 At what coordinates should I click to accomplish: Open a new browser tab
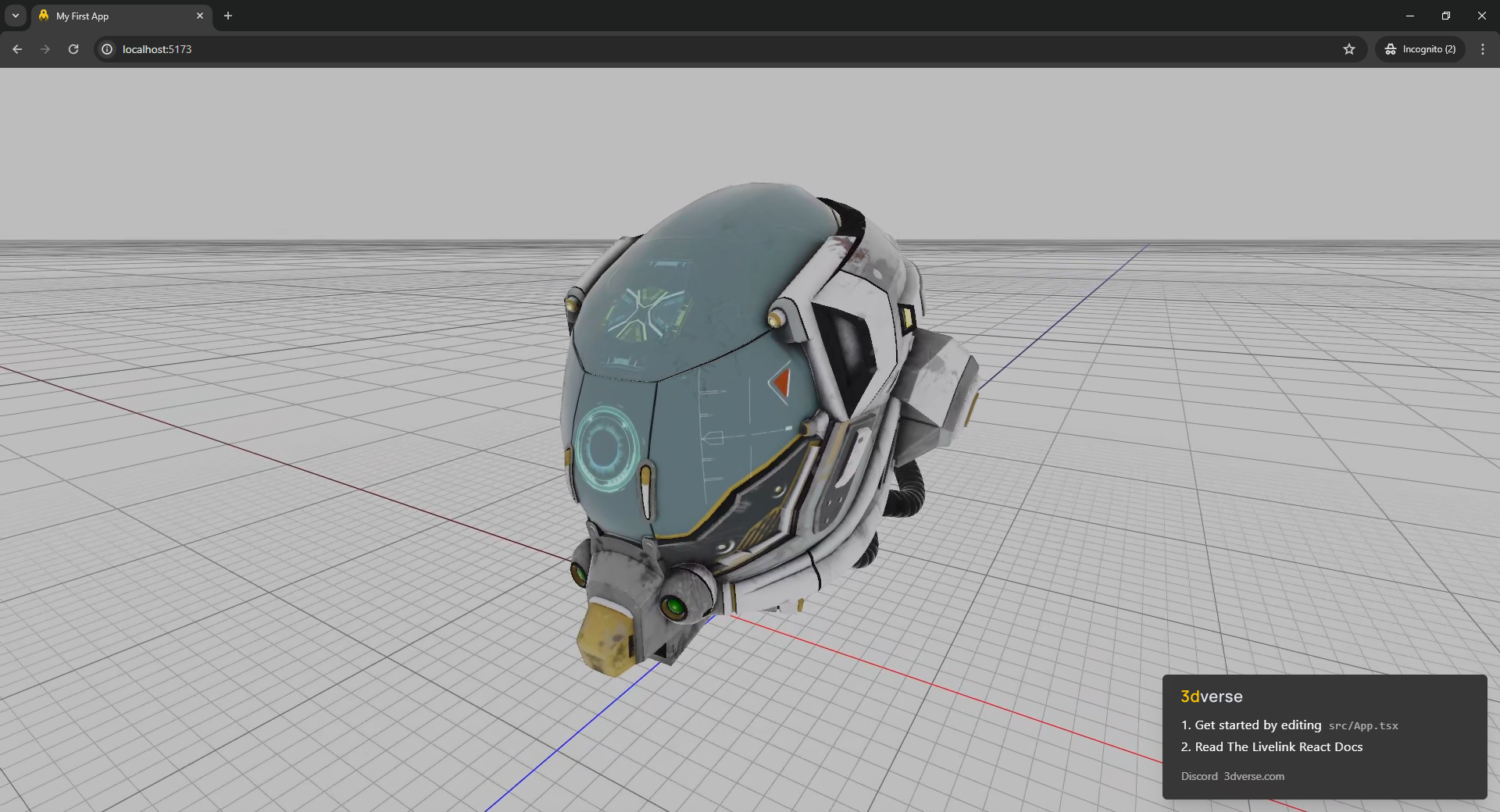pyautogui.click(x=228, y=16)
